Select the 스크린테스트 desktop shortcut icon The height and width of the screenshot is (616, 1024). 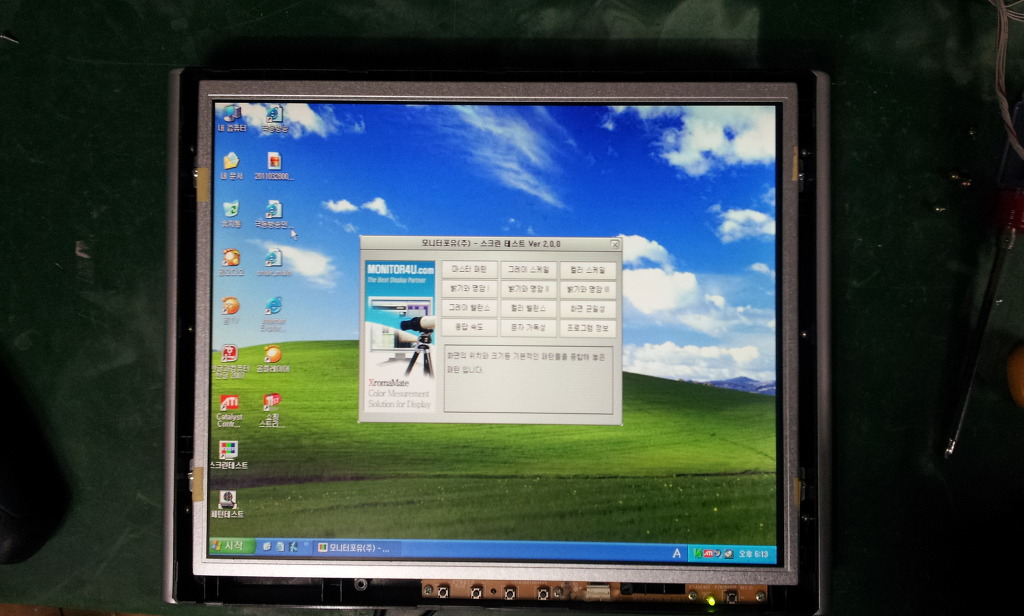229,455
